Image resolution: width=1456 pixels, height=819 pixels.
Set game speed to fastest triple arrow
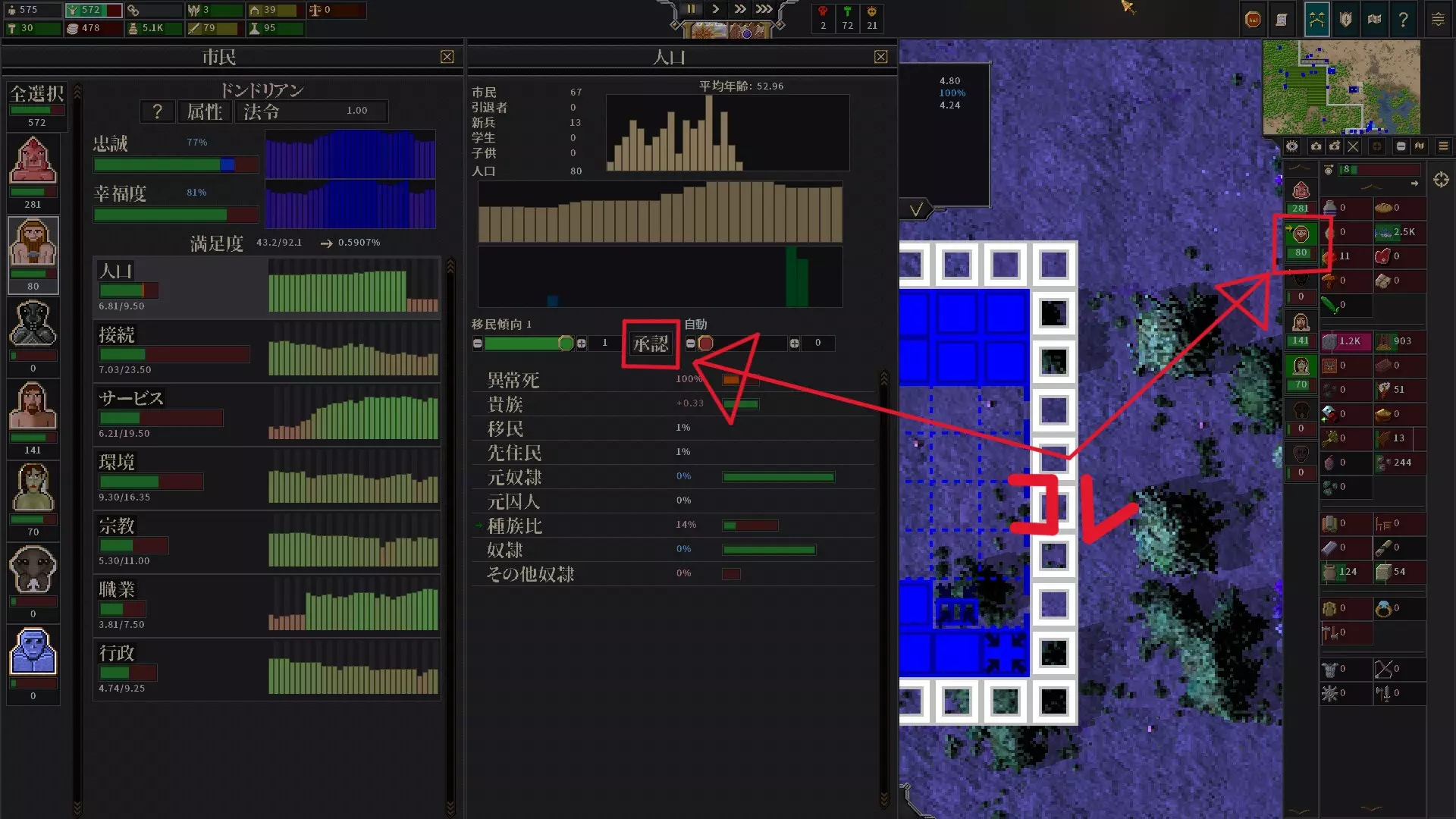point(764,9)
